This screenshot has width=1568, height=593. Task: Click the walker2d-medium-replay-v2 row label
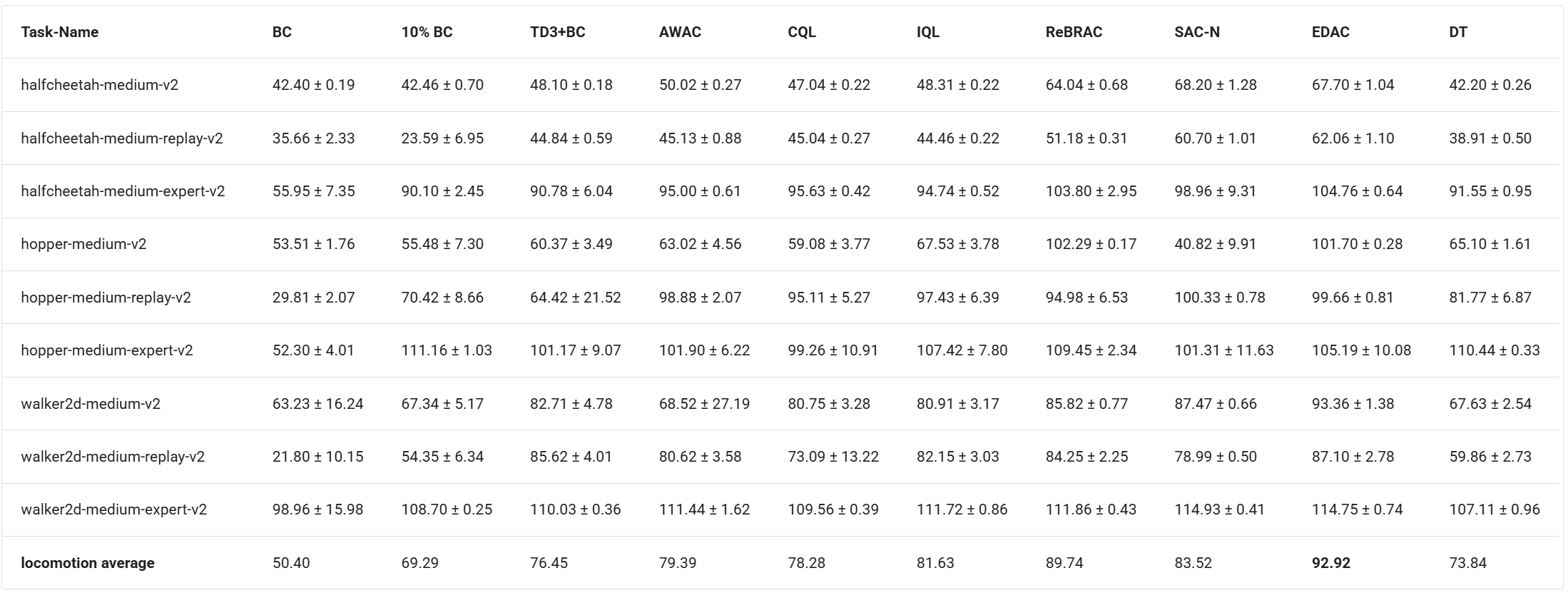point(113,457)
